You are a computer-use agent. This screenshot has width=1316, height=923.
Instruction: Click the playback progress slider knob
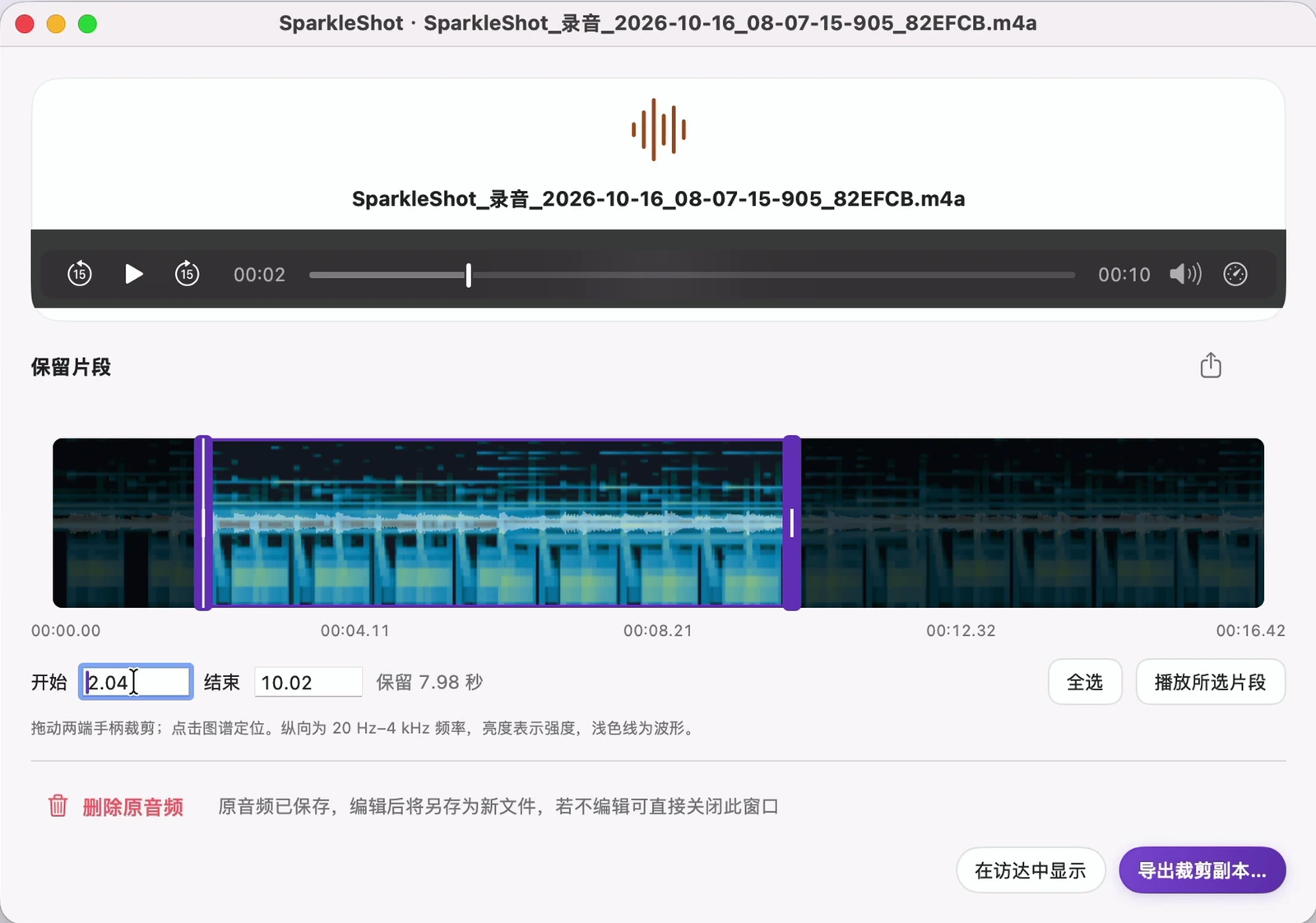coord(469,275)
